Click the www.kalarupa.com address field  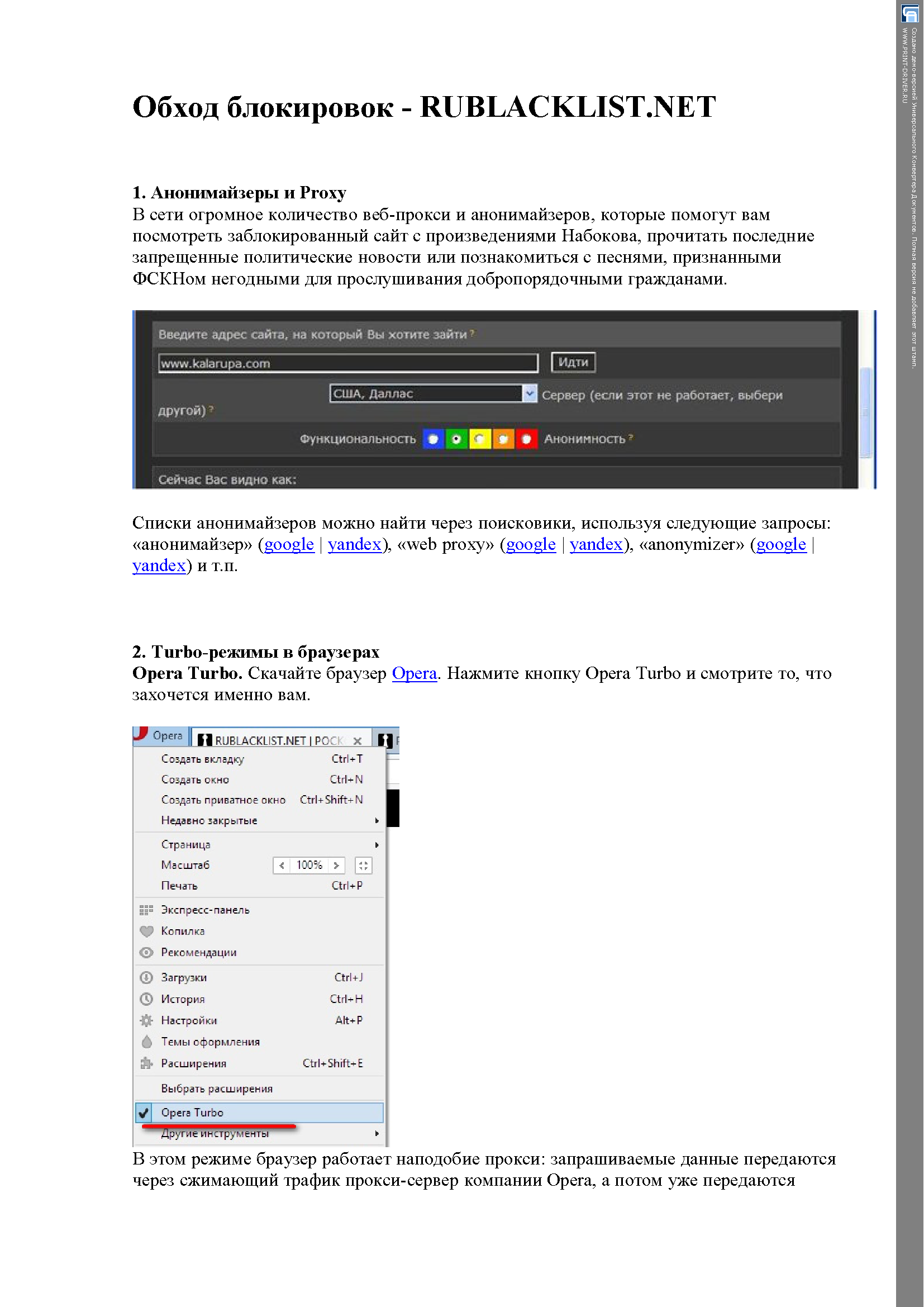(x=348, y=364)
